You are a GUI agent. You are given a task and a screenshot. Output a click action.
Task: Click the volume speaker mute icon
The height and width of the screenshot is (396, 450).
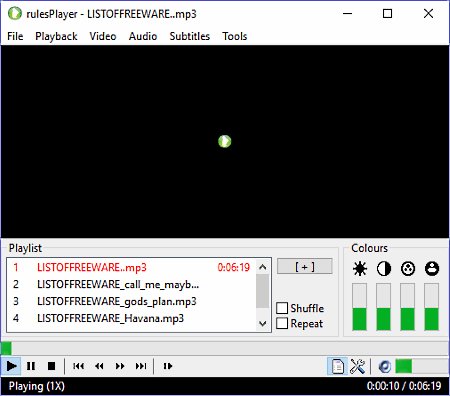pos(385,366)
